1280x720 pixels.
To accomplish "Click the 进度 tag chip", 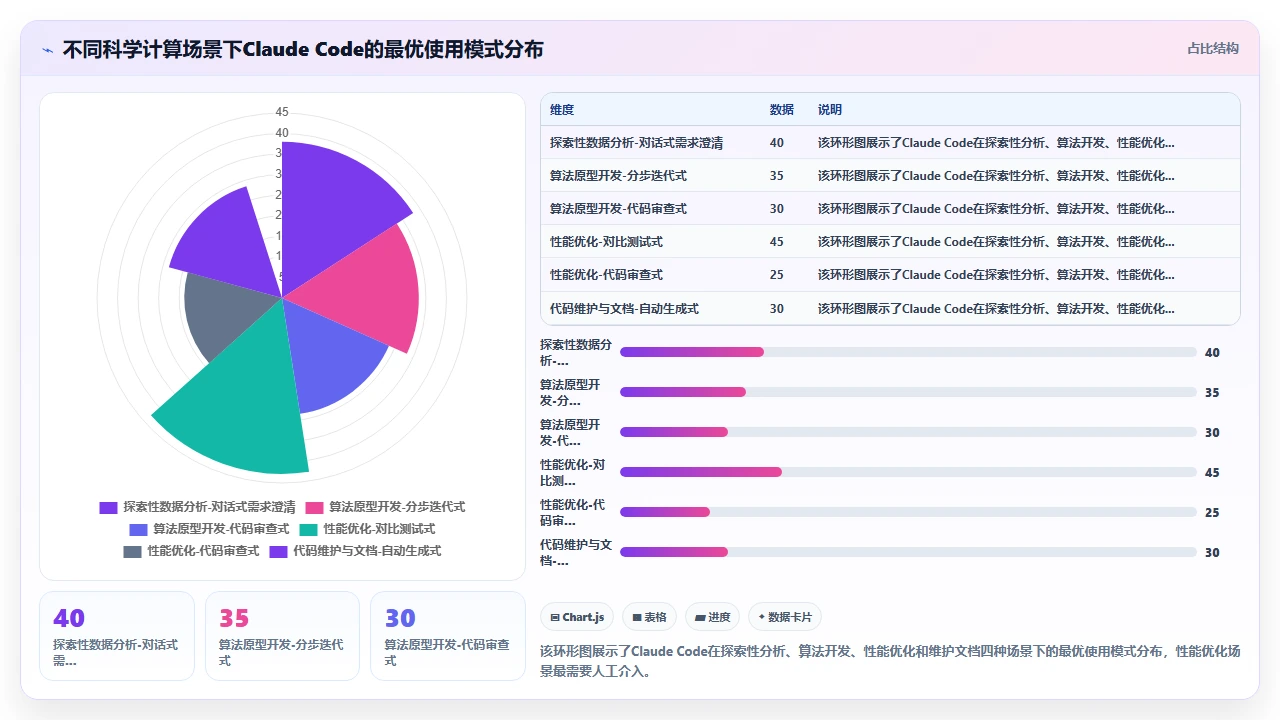I will [712, 617].
